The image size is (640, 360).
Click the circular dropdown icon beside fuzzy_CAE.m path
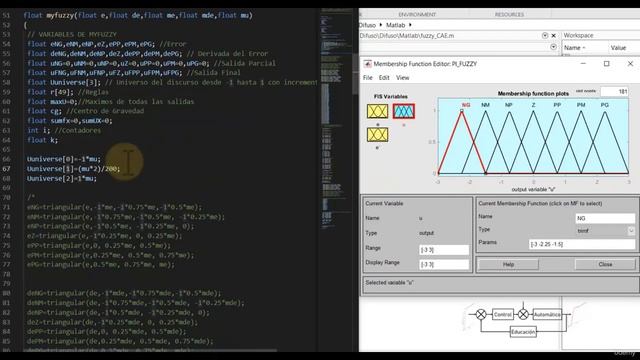click(544, 36)
